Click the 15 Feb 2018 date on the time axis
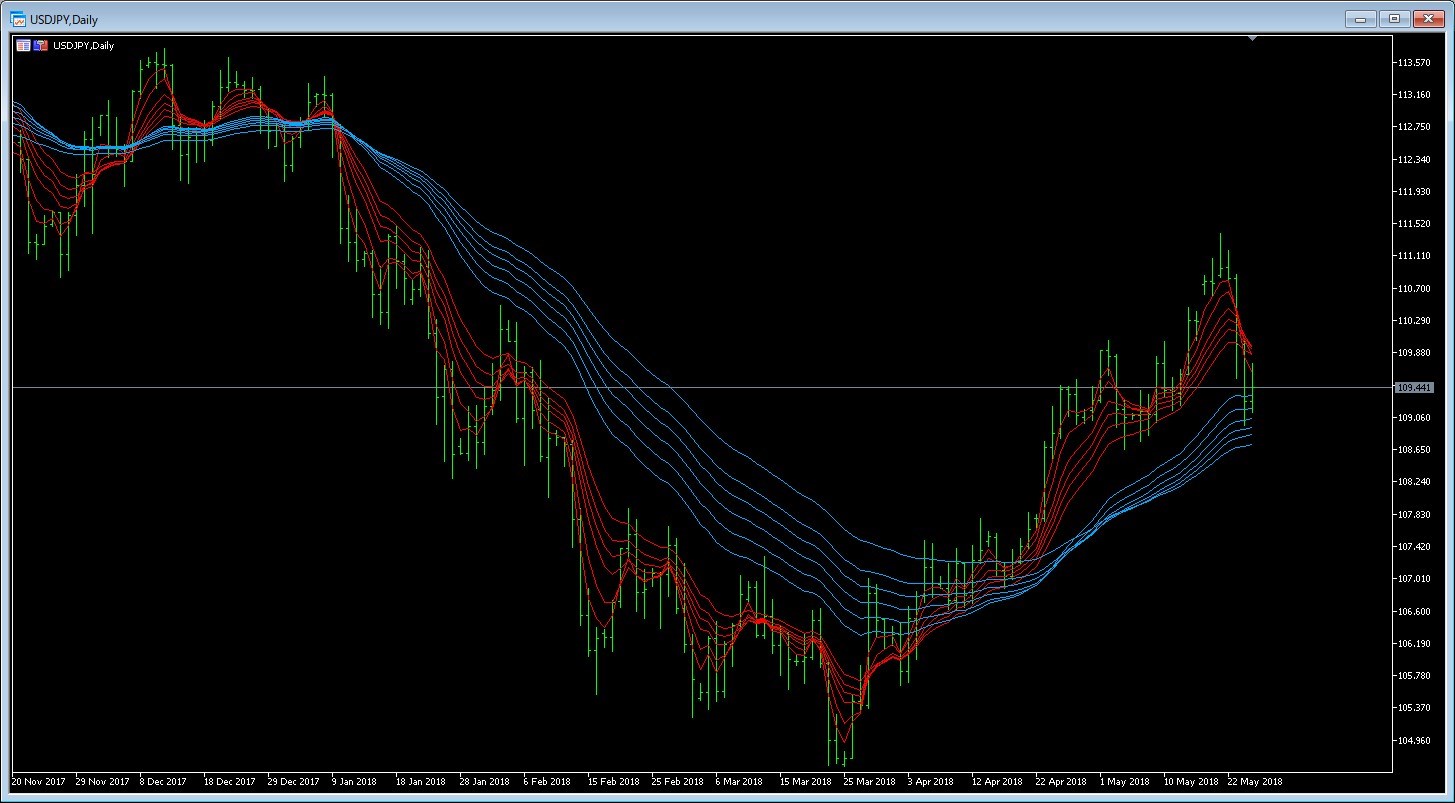Viewport: 1455px width, 803px height. point(613,781)
